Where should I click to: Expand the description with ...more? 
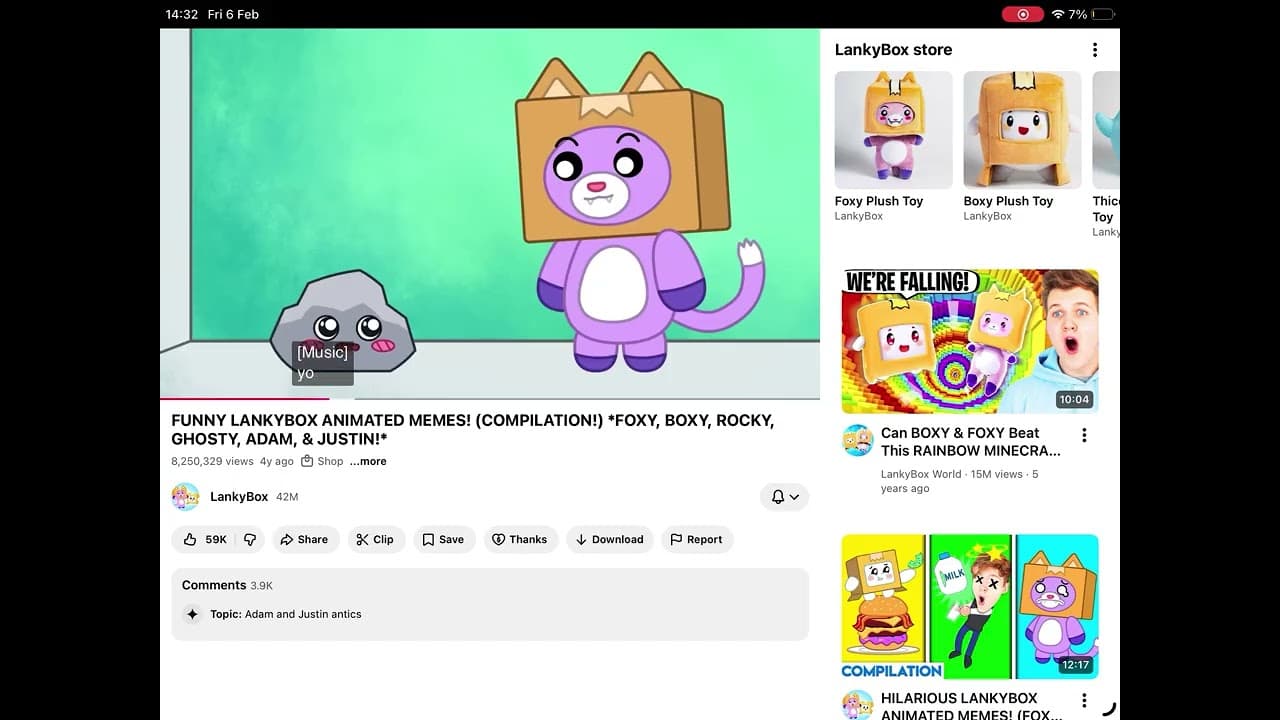368,461
